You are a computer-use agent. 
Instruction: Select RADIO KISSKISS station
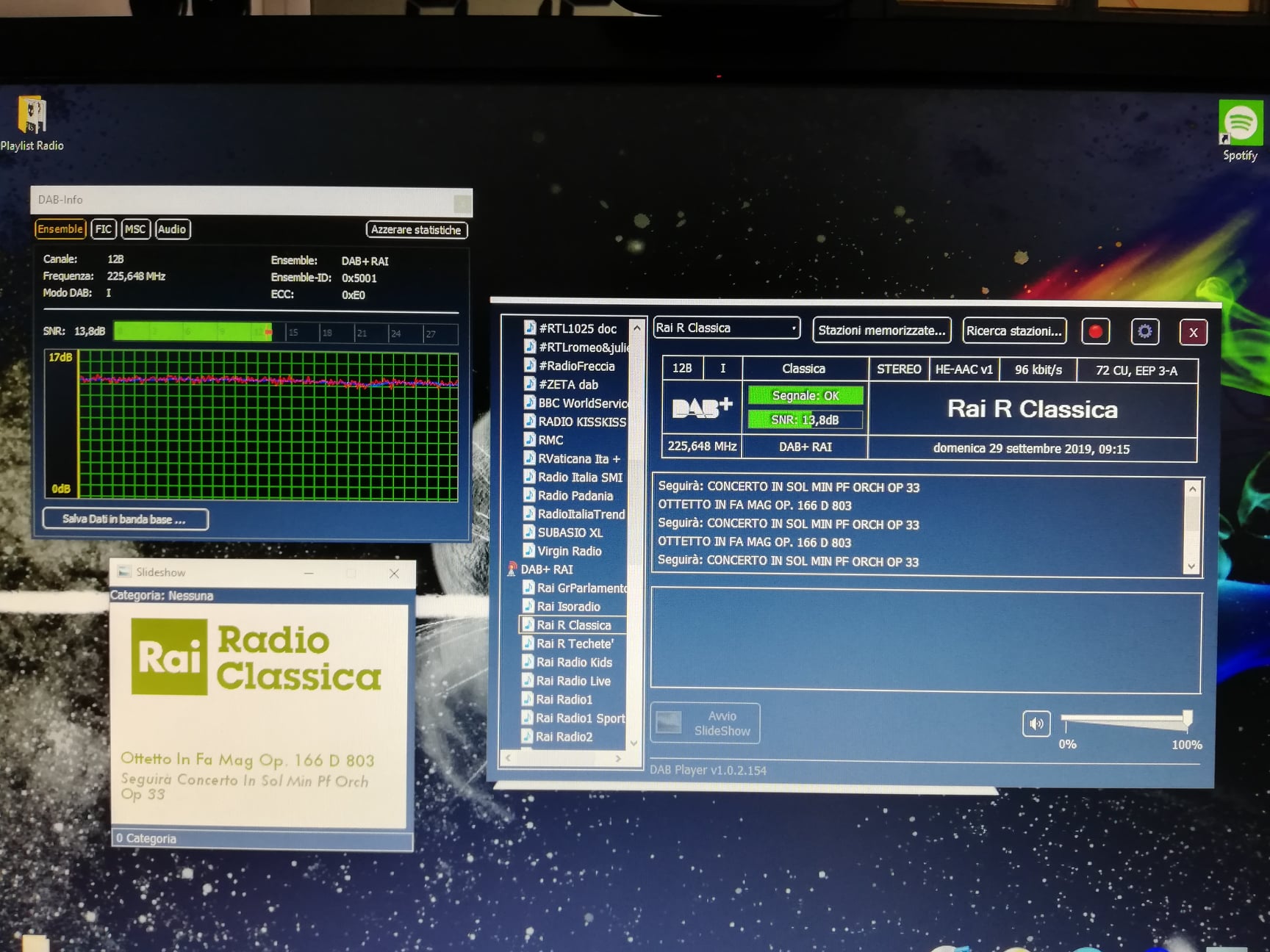575,422
